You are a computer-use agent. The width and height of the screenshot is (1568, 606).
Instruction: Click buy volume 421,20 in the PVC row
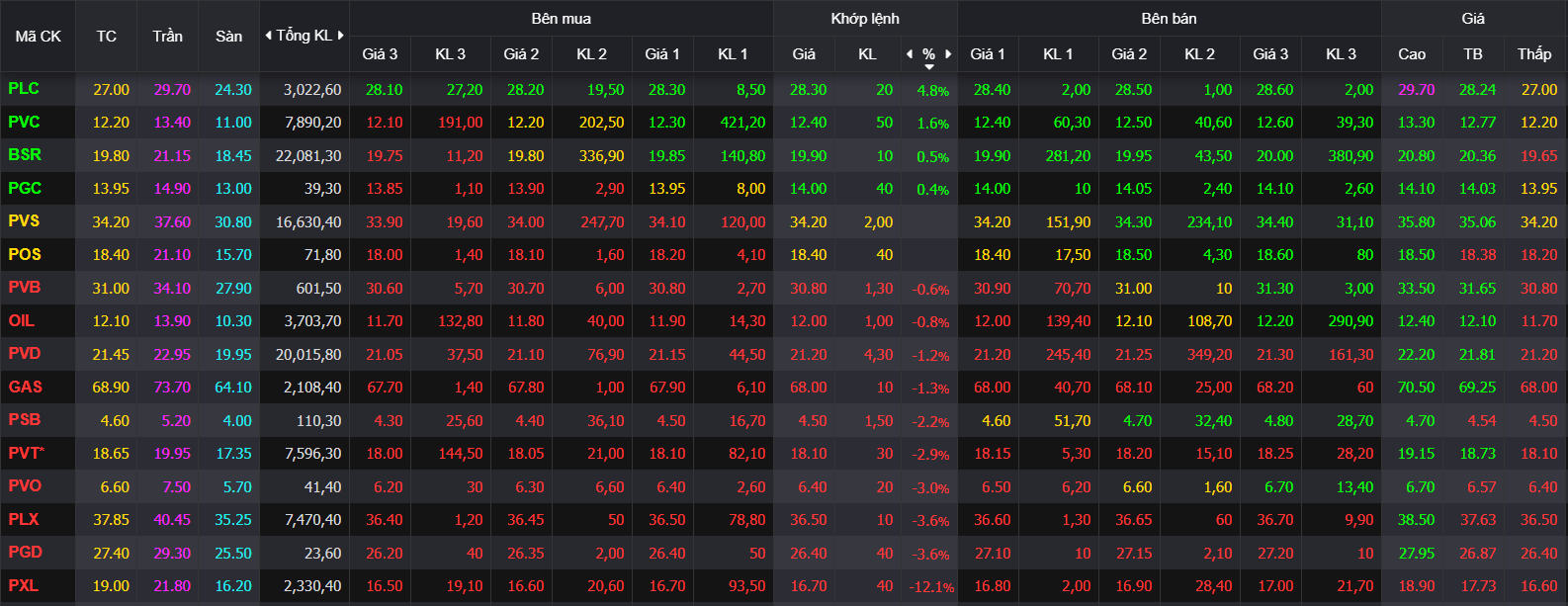[742, 123]
